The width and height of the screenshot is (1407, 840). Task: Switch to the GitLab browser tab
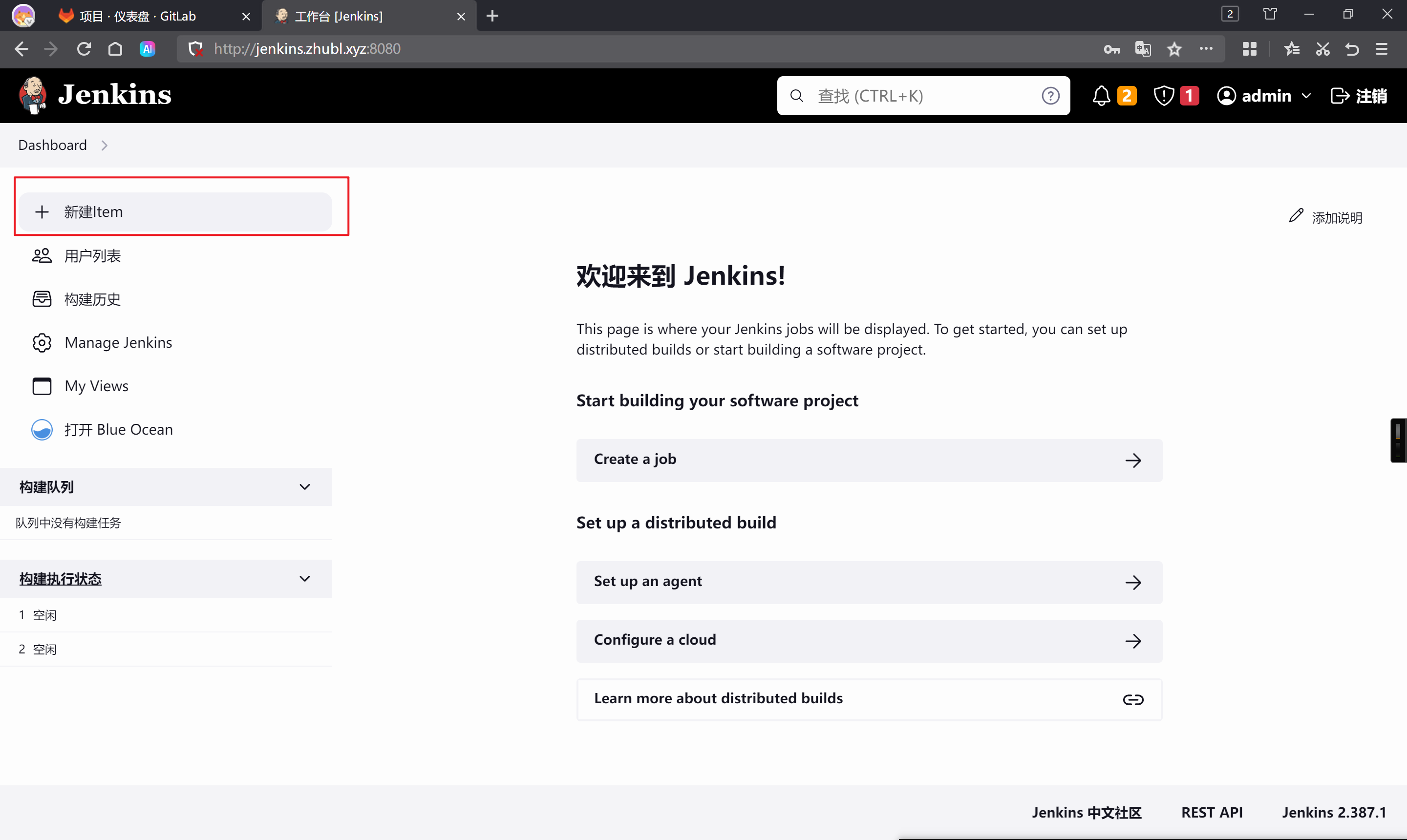(x=137, y=16)
